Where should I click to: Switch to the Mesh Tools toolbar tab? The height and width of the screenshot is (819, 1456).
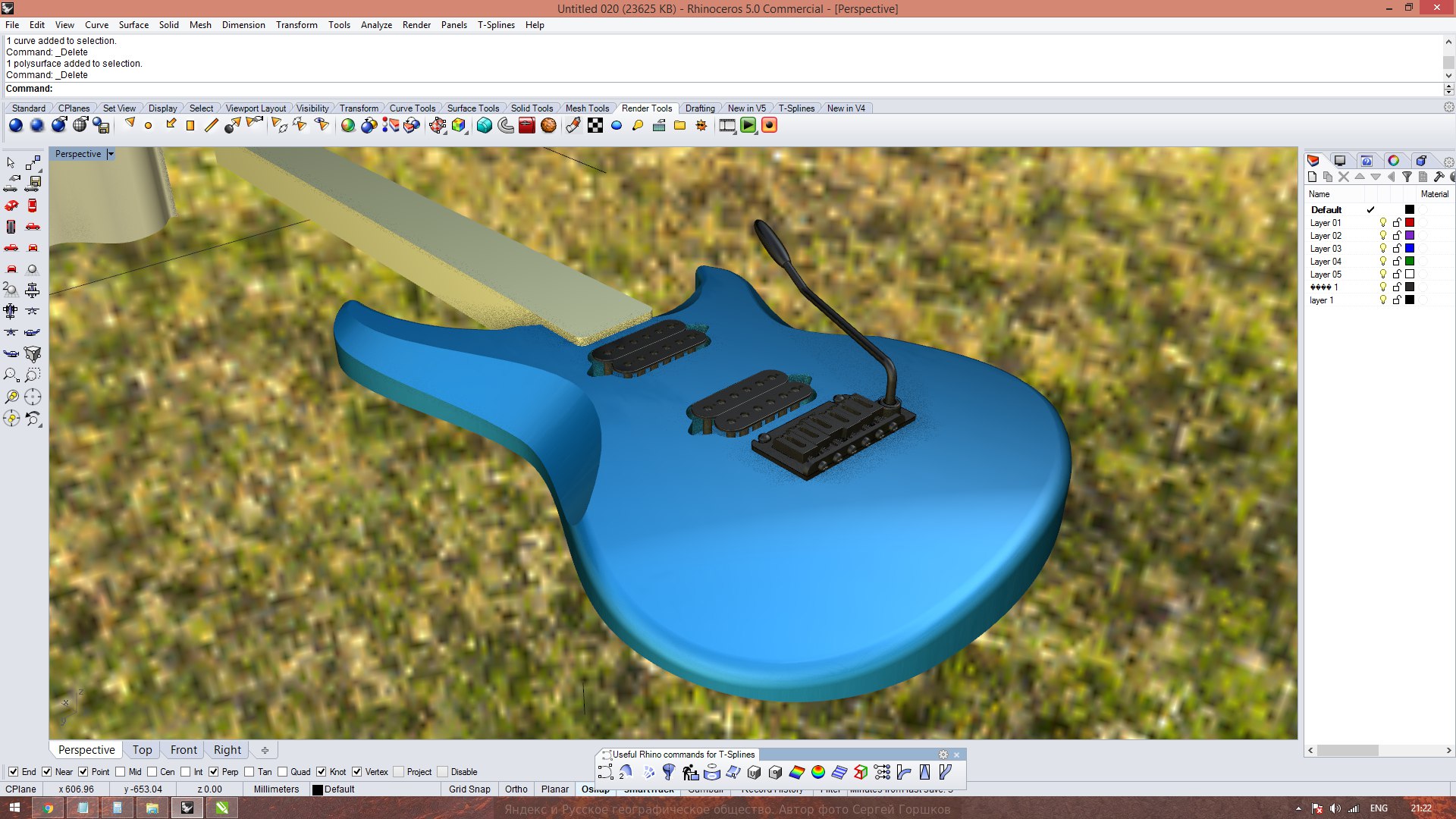coord(587,108)
